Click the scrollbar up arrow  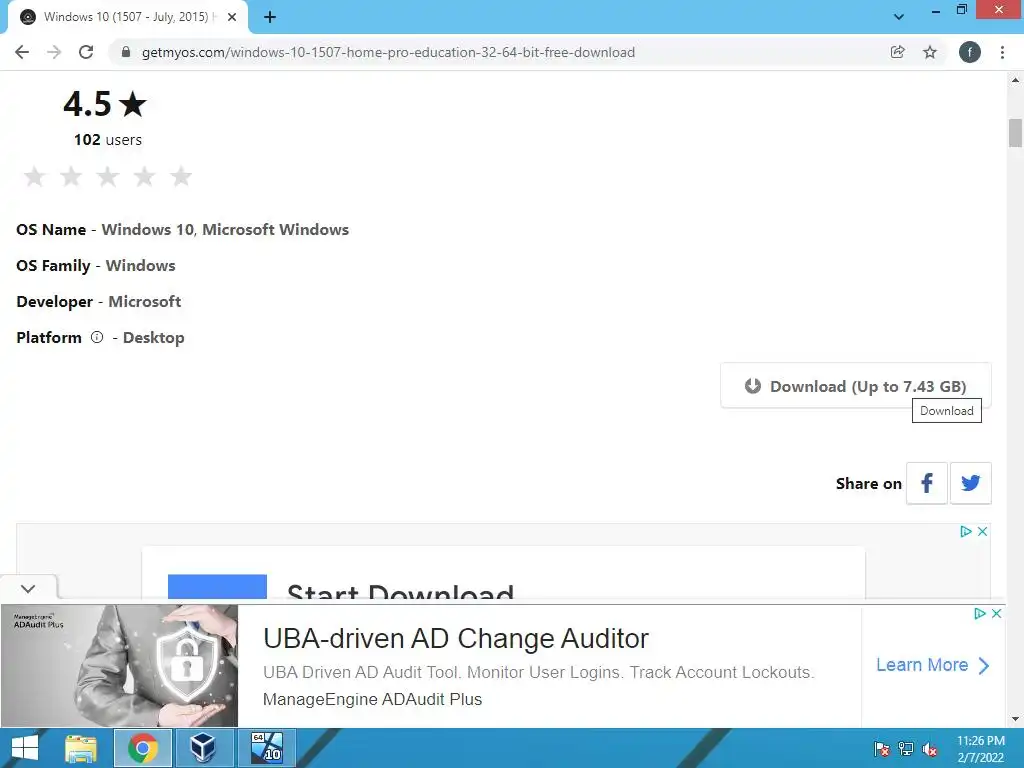1015,80
